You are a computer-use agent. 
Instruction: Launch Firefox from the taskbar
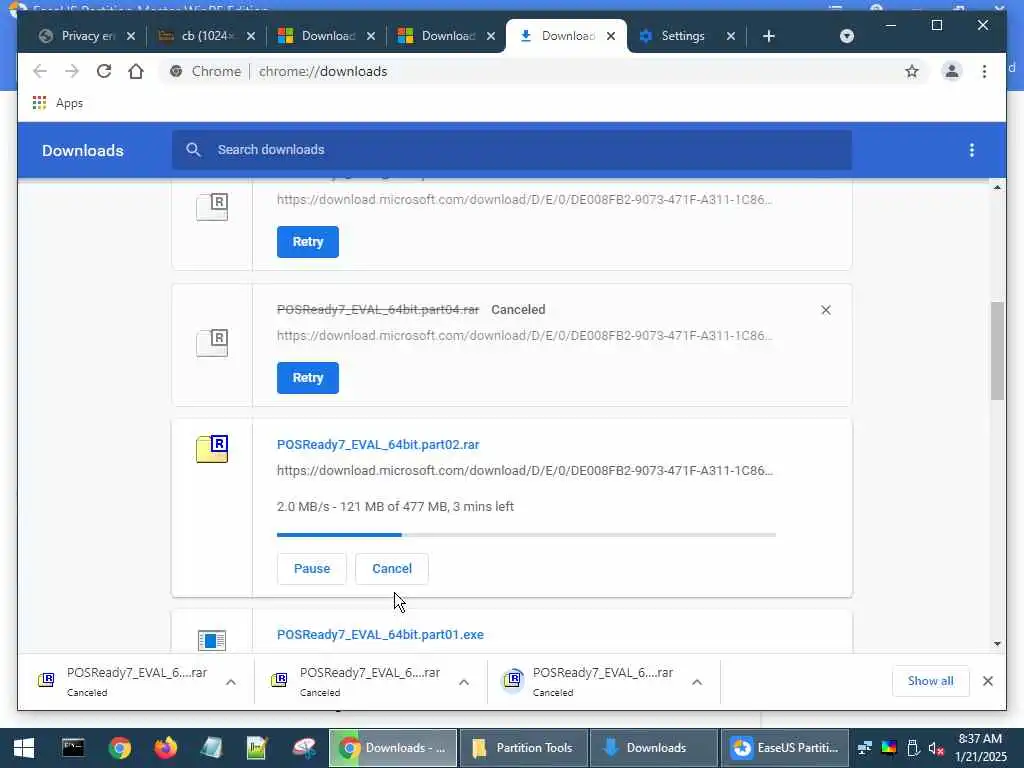point(165,748)
